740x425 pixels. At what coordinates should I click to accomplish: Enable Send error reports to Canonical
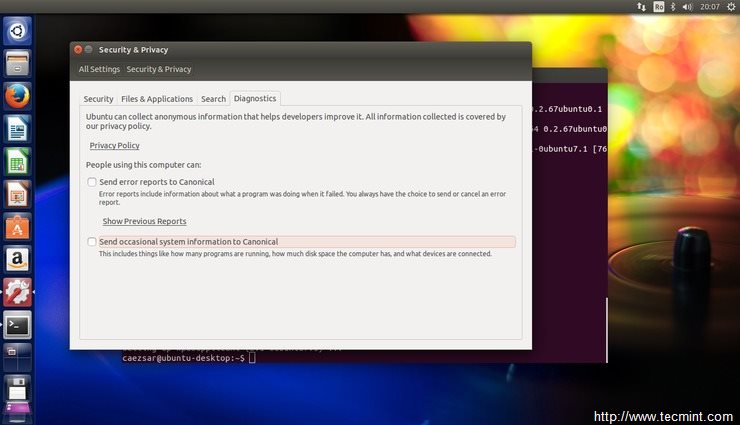(x=92, y=182)
